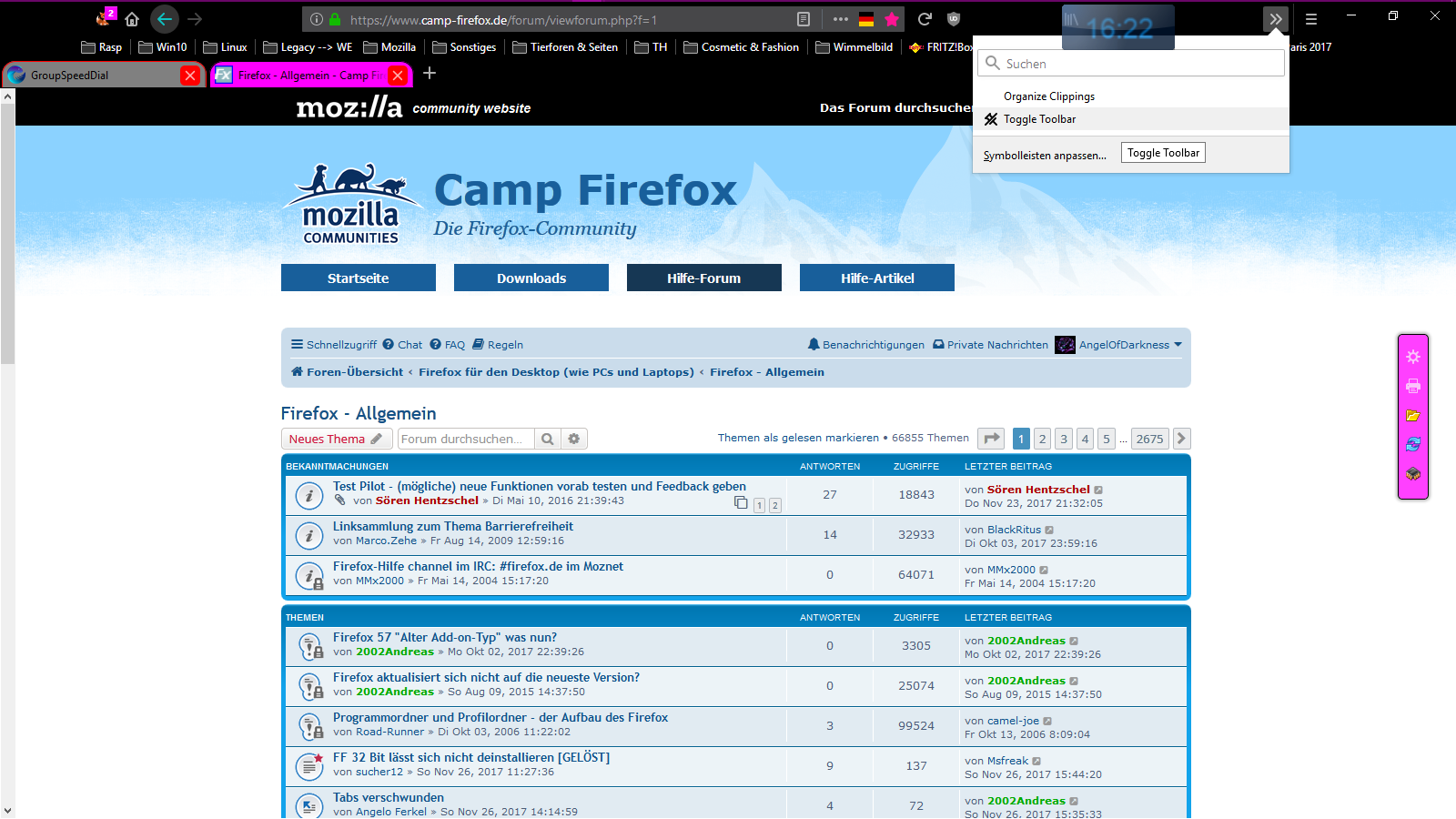
Task: Click the German flag icon in address bar
Action: click(x=866, y=19)
